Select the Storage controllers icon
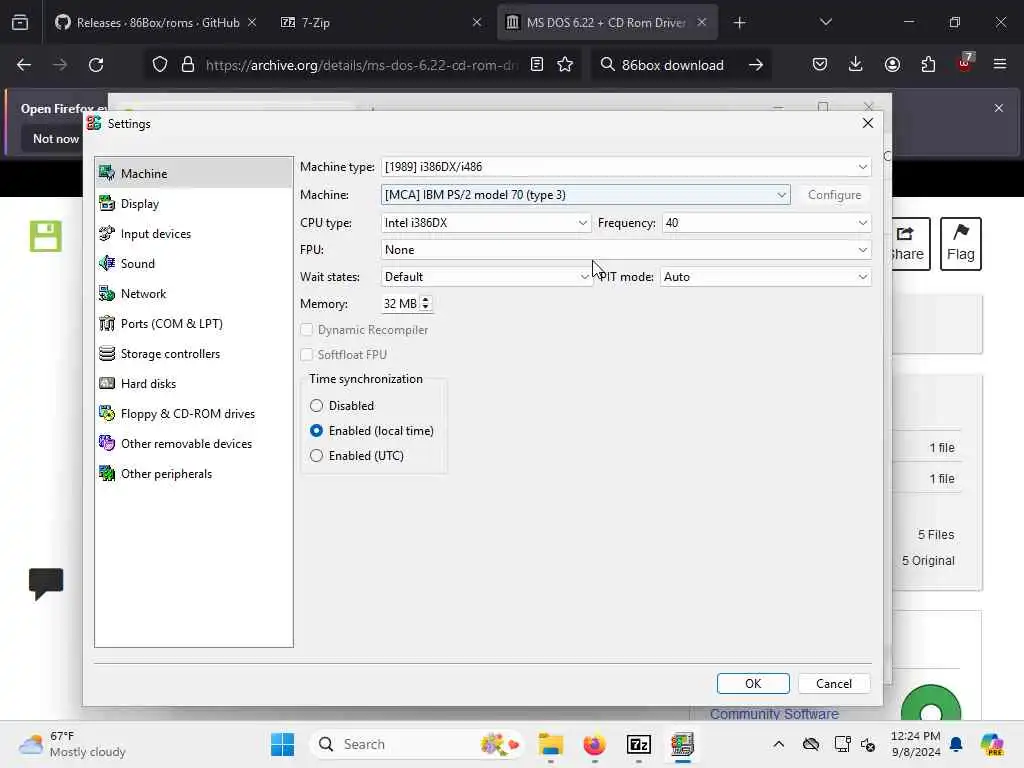The image size is (1024, 768). (106, 353)
